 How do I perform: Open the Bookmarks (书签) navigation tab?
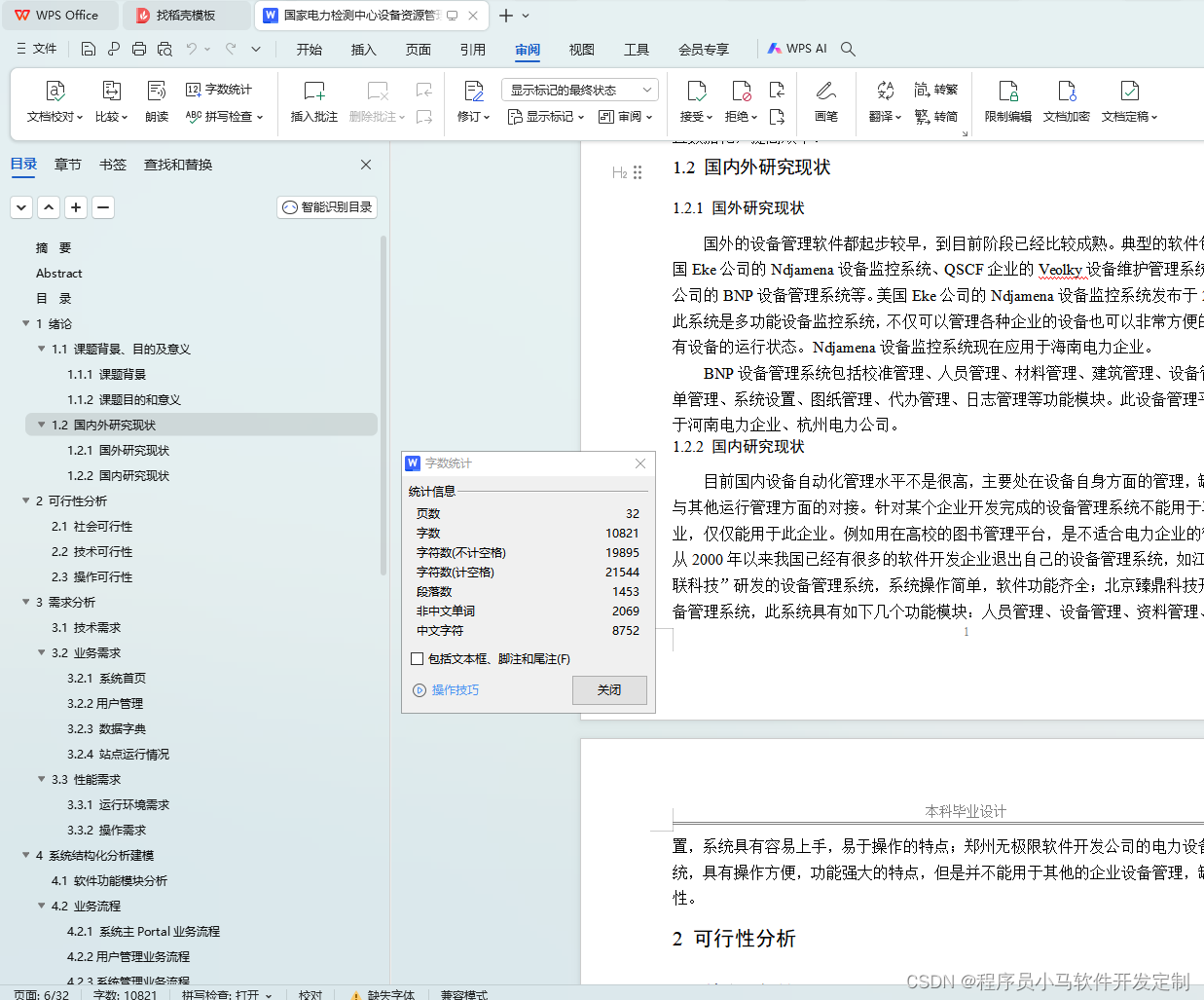click(x=113, y=165)
